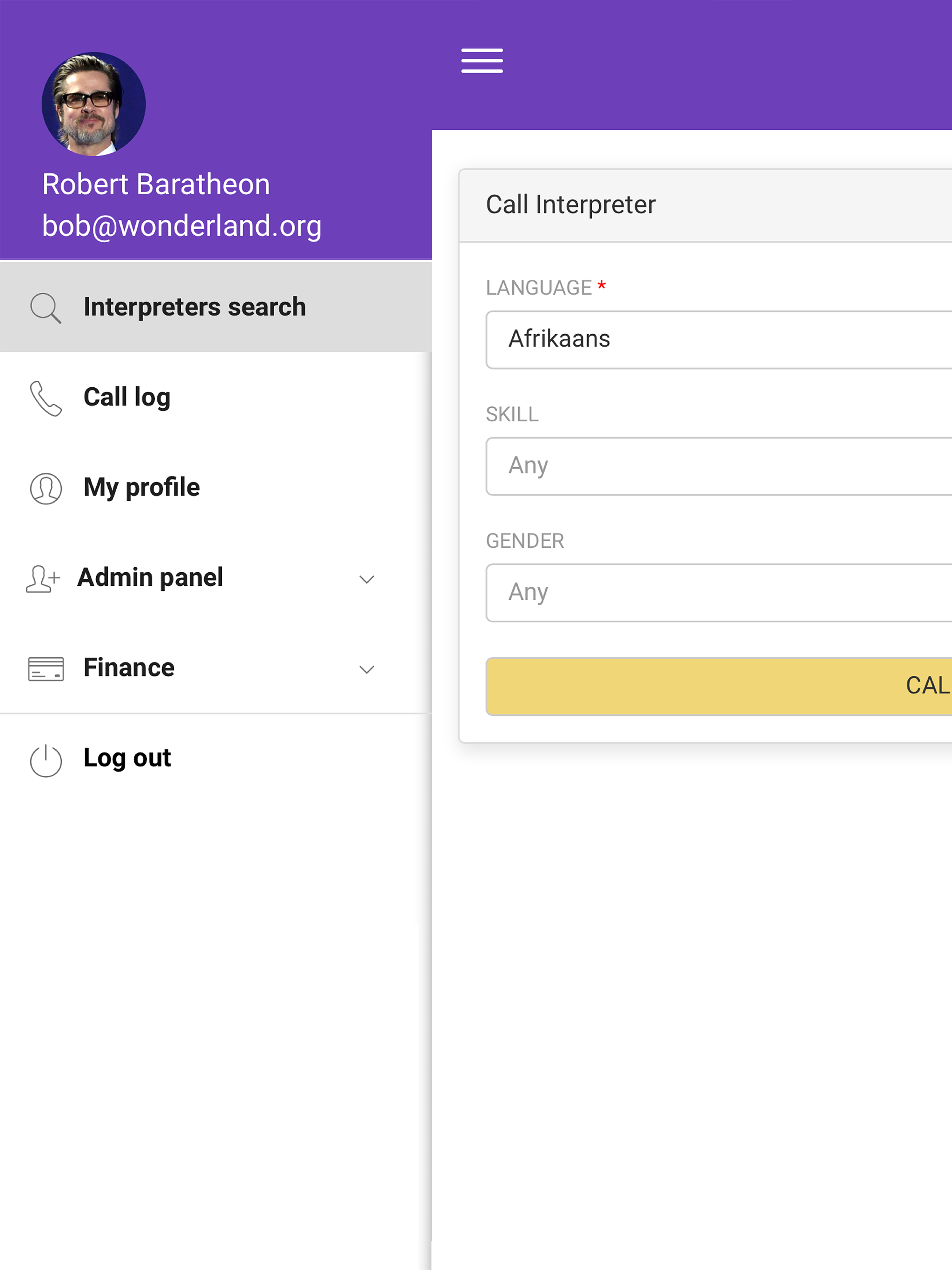Expand the Admin panel submenu
This screenshot has height=1270, width=952.
[x=367, y=579]
